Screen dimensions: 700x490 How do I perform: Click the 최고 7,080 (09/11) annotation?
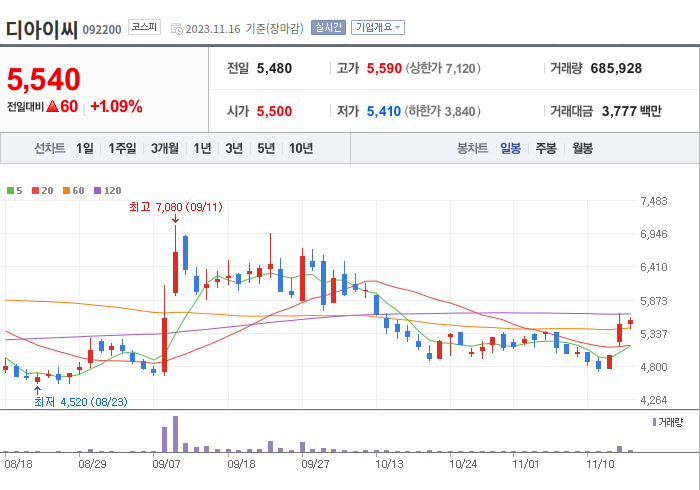pos(175,207)
